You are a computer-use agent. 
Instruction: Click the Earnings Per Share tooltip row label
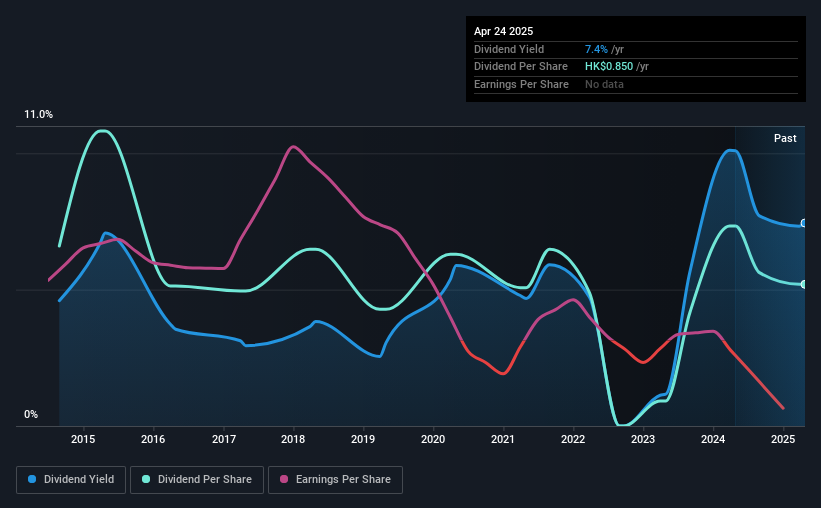(521, 84)
